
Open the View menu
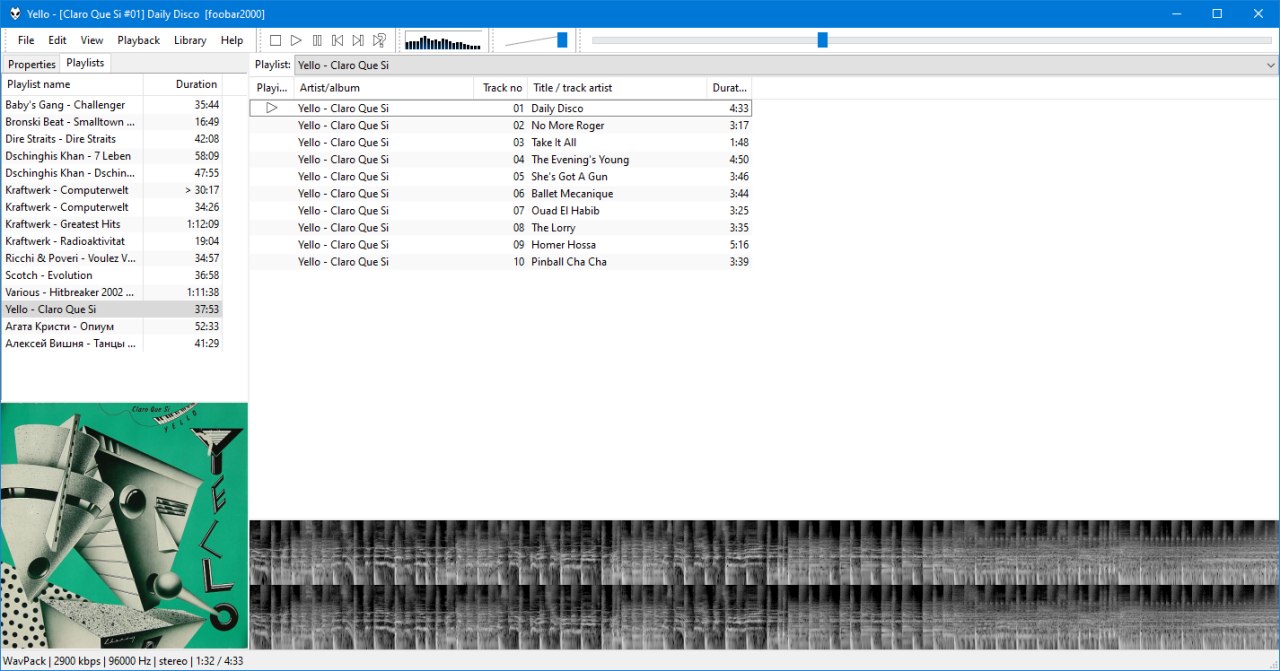pos(92,40)
